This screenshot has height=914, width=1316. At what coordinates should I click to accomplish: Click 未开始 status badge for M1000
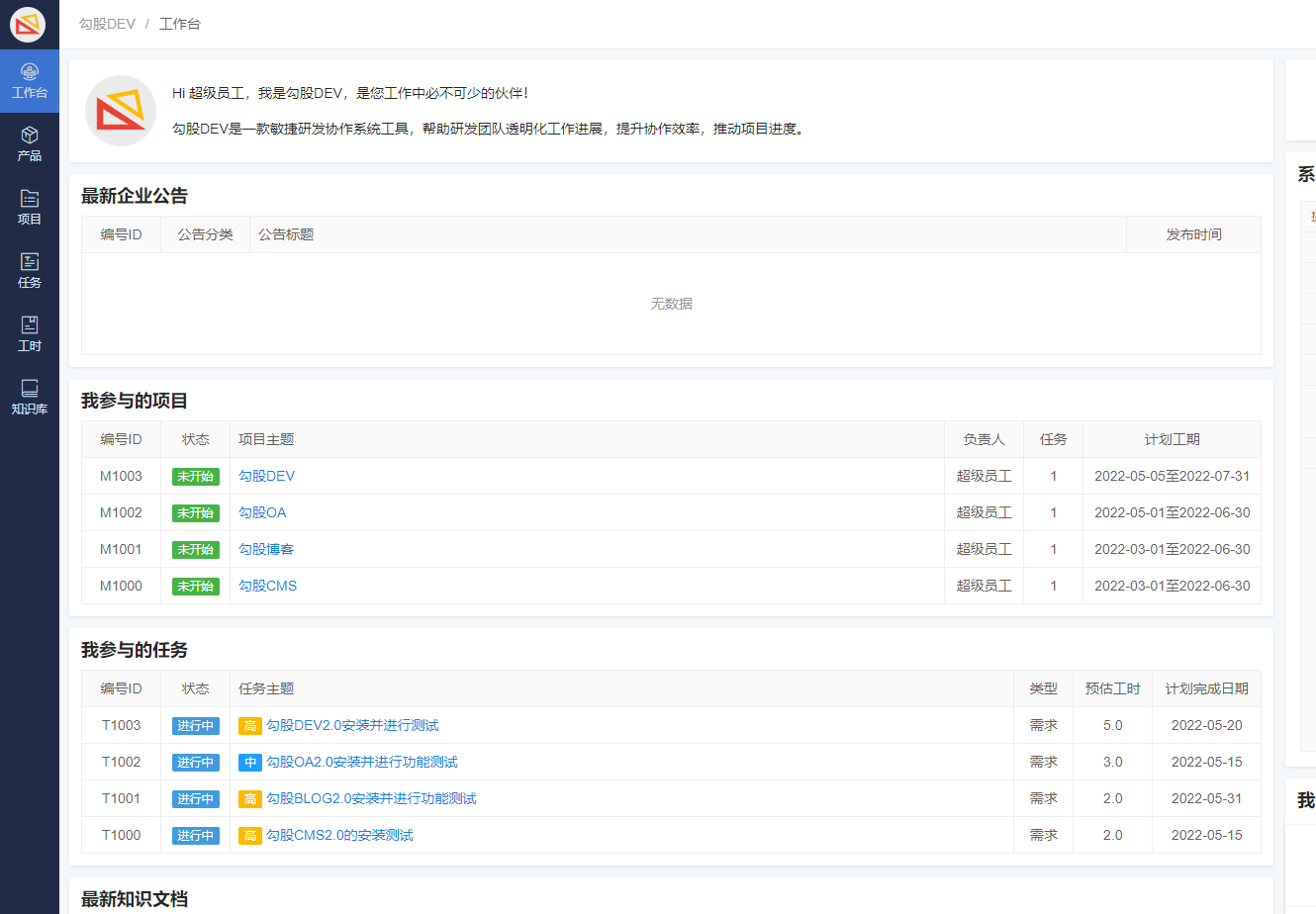pos(196,586)
